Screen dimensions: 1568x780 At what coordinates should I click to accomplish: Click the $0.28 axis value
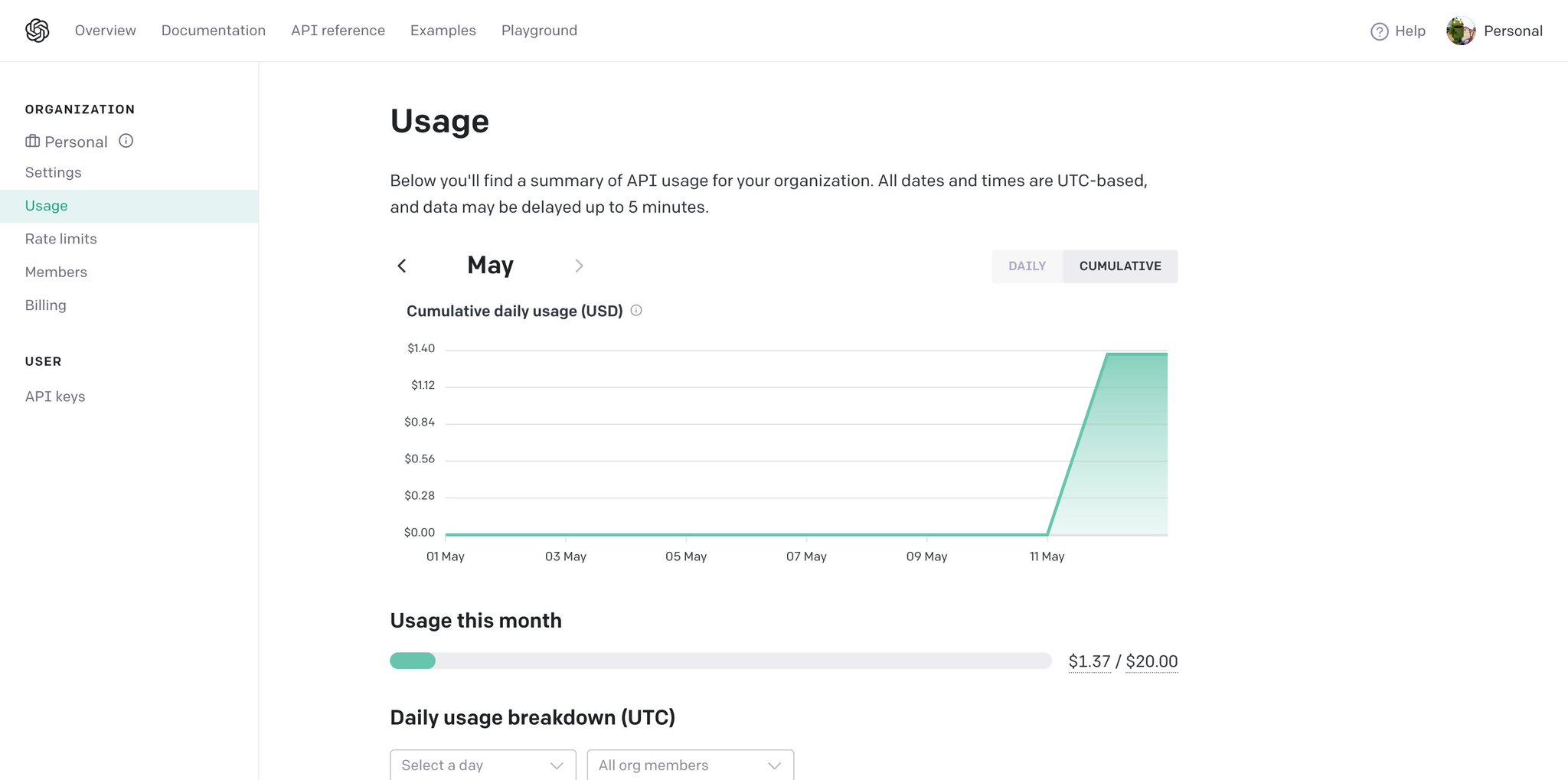pos(420,495)
